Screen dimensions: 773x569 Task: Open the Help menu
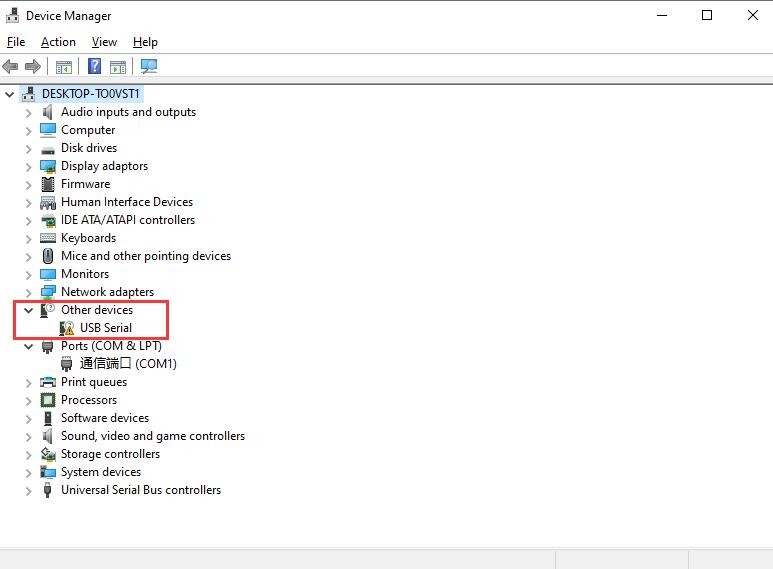pos(145,42)
